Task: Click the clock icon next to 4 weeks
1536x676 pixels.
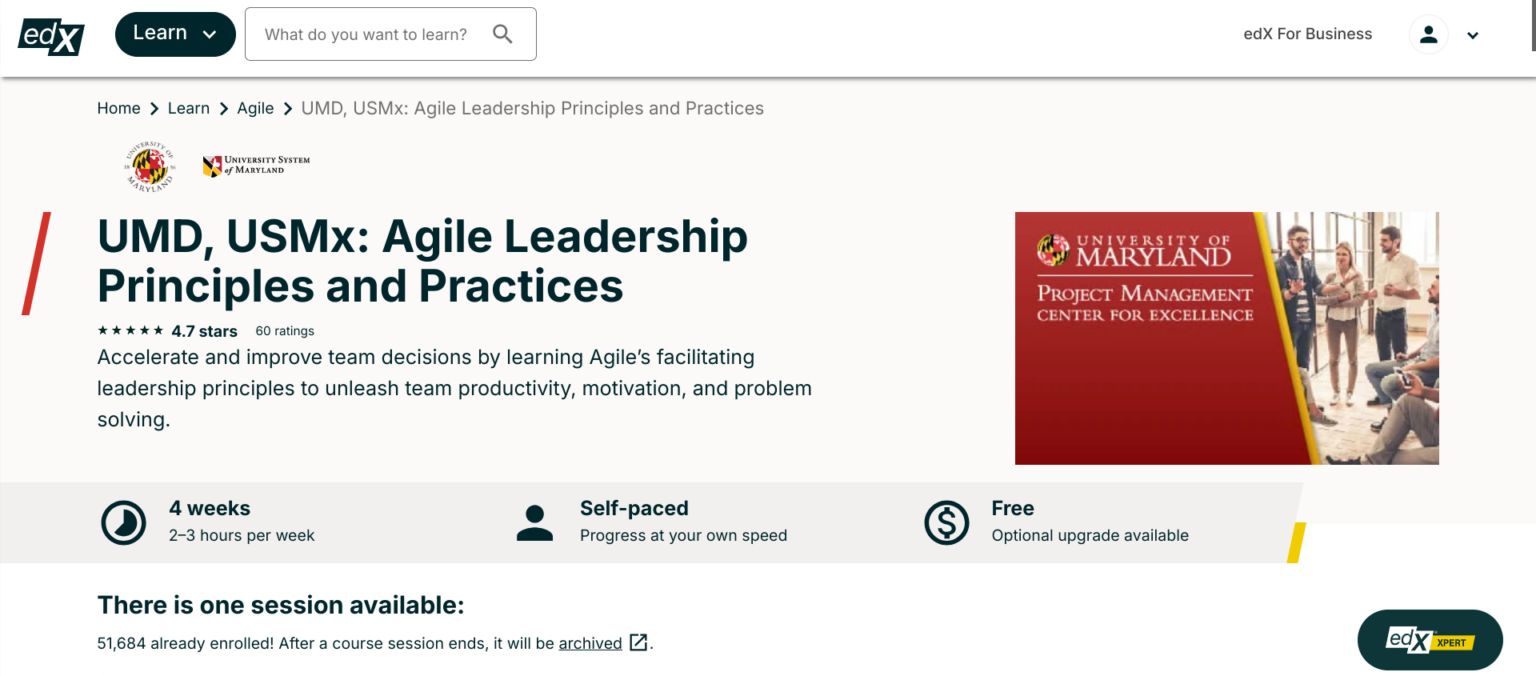Action: pyautogui.click(x=123, y=521)
